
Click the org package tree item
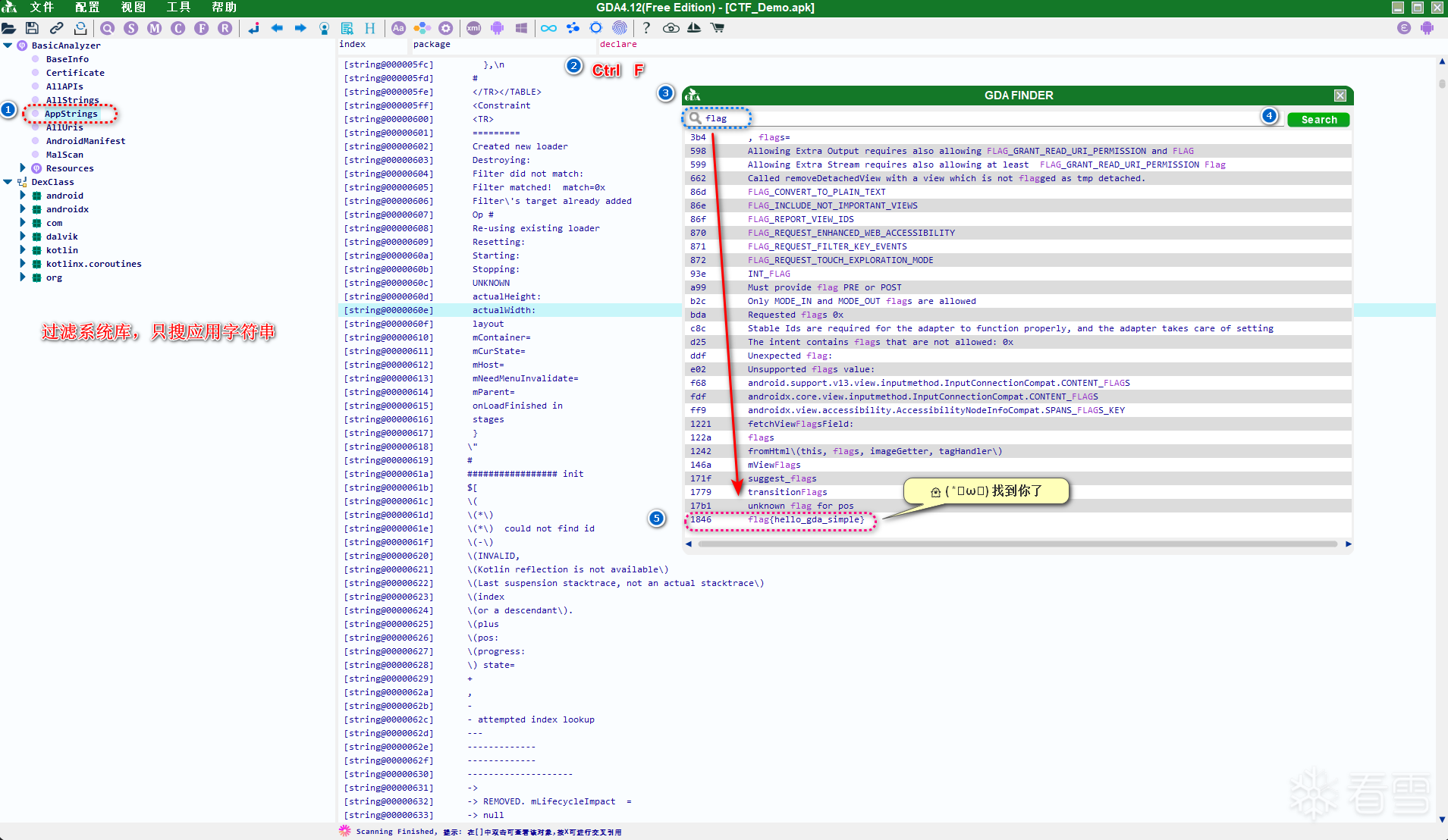[54, 277]
